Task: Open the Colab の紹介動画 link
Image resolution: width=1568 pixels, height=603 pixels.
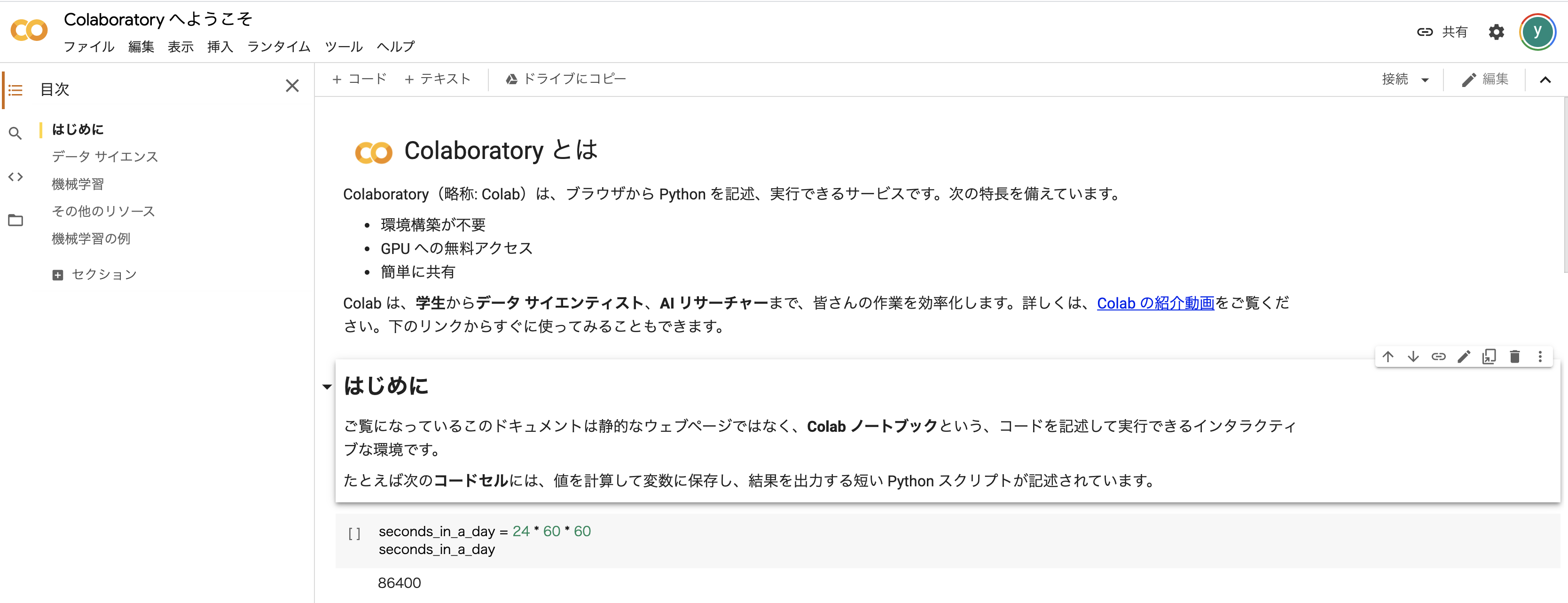Action: point(1155,303)
